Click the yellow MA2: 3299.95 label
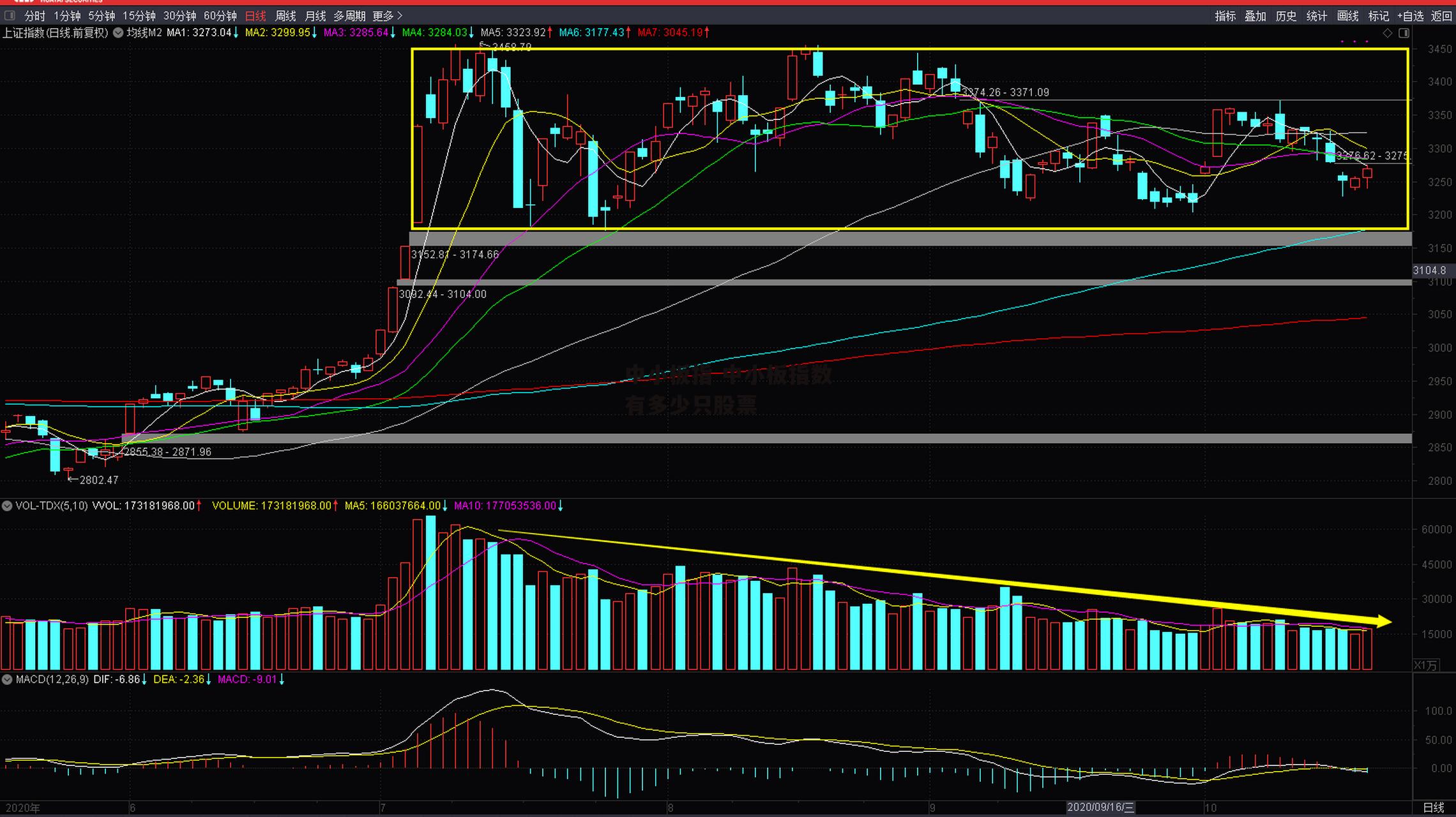Viewport: 1456px width, 817px height. [x=278, y=33]
